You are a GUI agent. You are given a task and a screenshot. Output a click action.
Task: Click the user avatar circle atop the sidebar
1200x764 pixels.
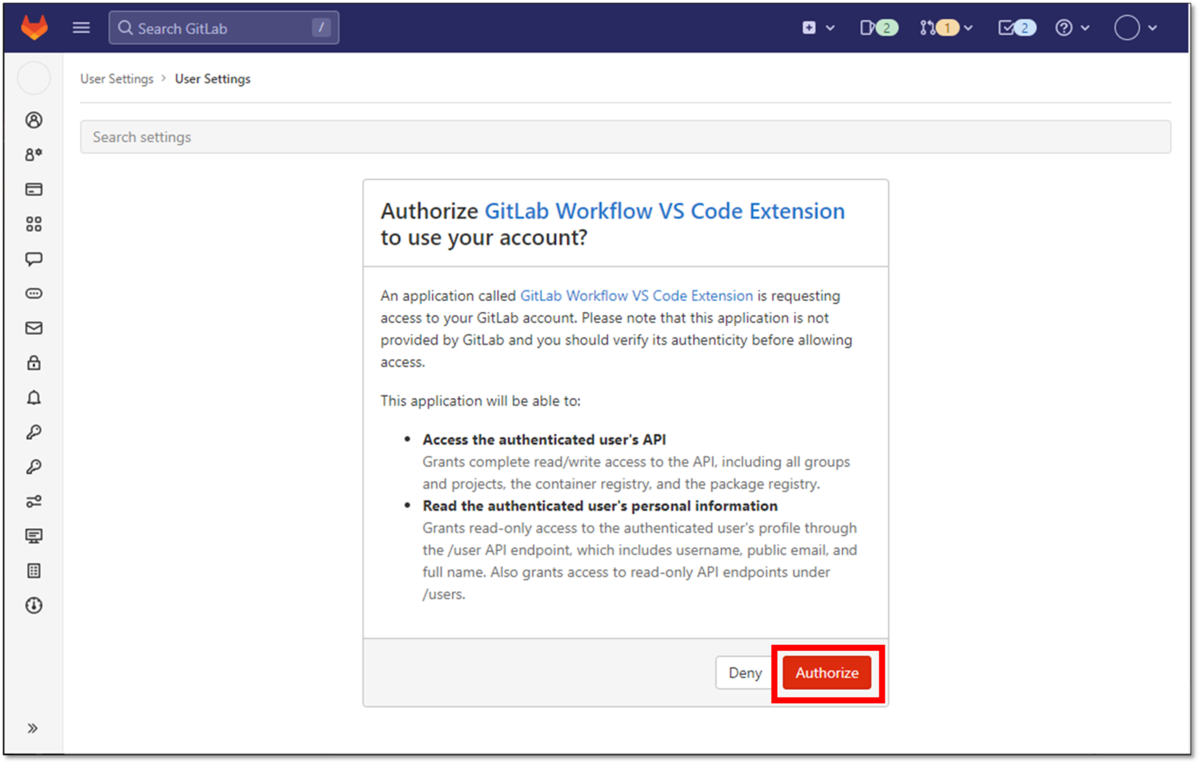(34, 78)
